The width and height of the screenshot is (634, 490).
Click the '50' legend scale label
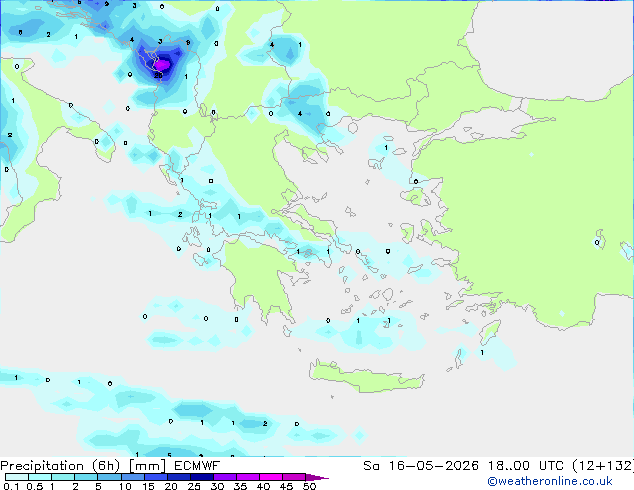pyautogui.click(x=309, y=486)
